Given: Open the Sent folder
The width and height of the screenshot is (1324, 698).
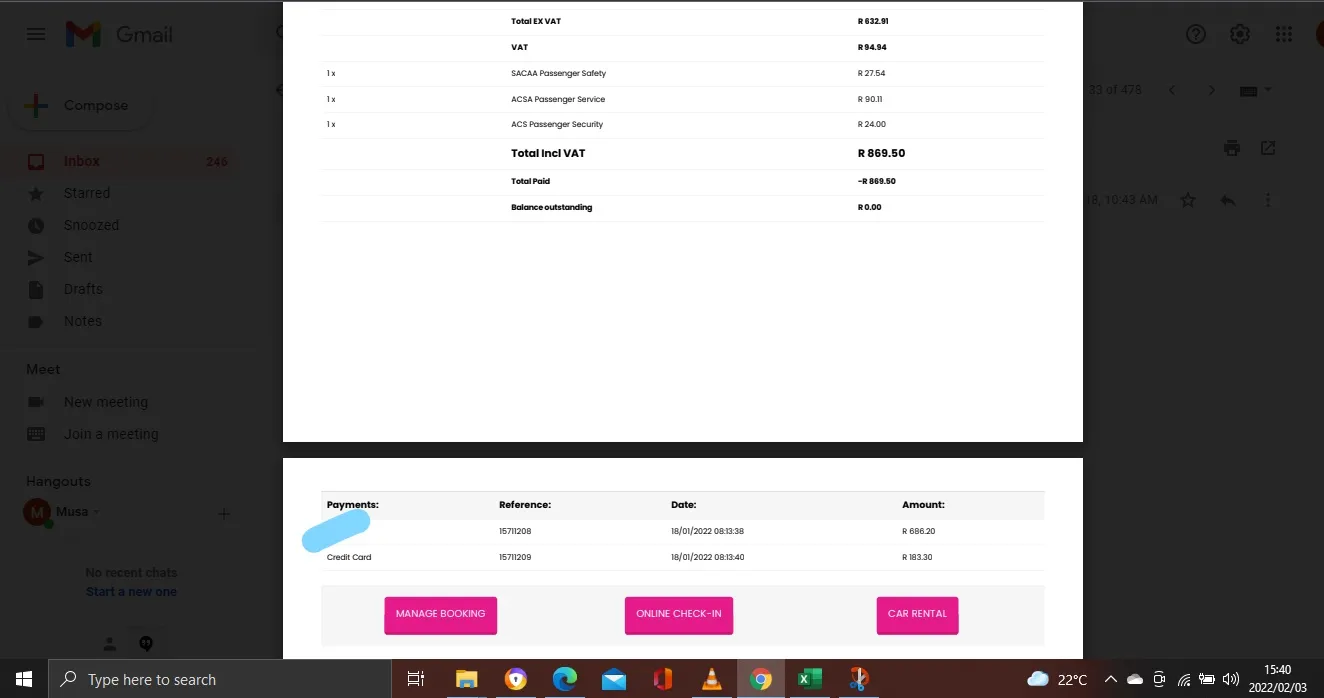Looking at the screenshot, I should point(78,257).
